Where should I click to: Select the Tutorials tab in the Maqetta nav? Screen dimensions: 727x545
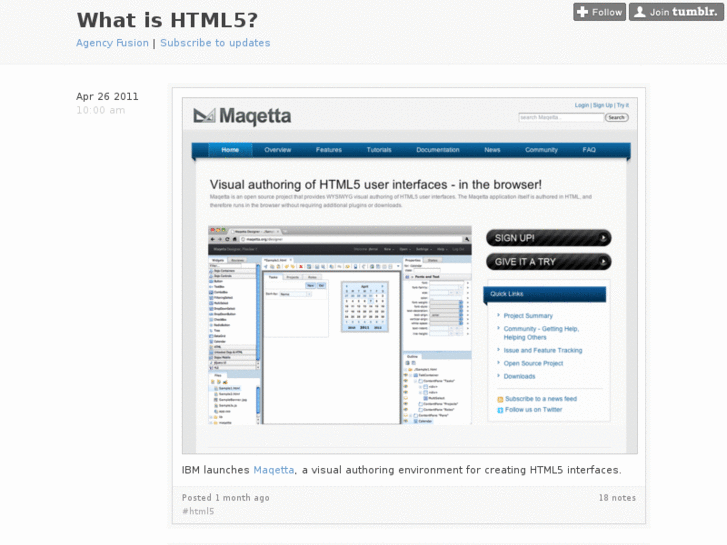379,150
